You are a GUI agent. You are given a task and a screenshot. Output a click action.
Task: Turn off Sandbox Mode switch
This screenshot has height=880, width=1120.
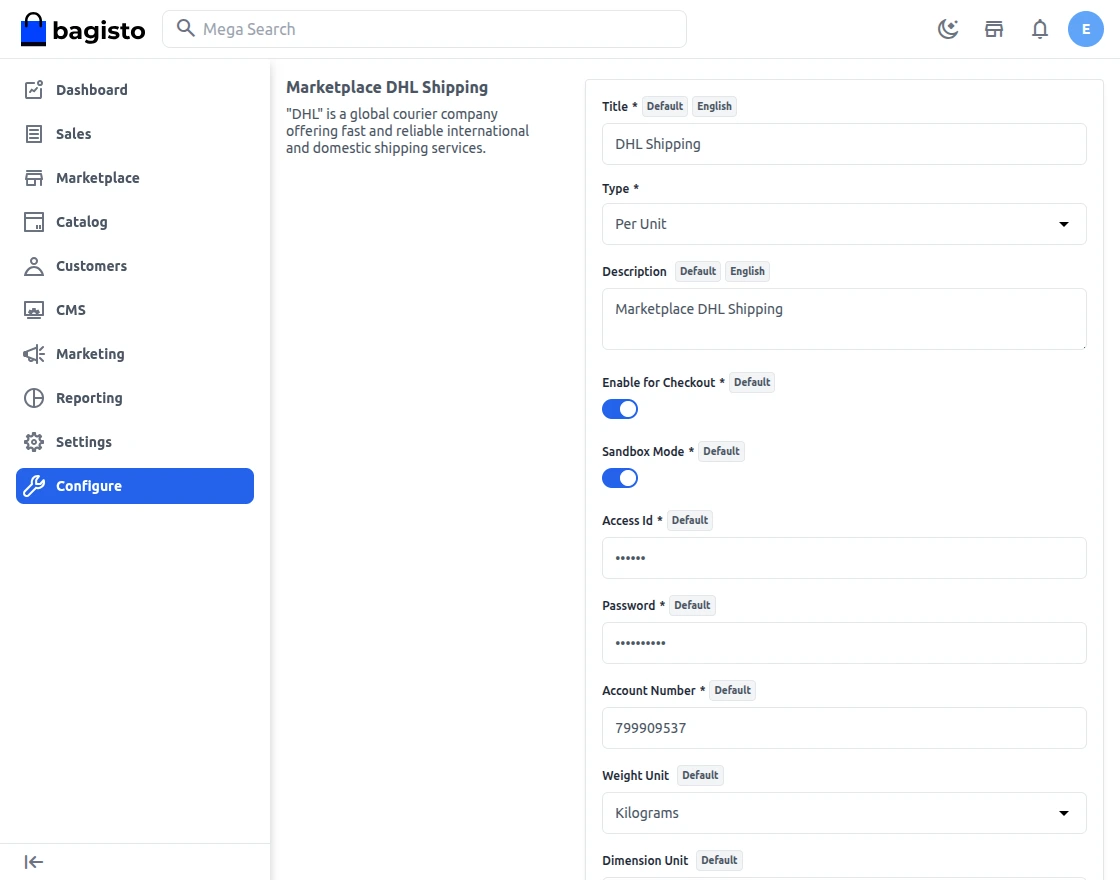point(620,478)
